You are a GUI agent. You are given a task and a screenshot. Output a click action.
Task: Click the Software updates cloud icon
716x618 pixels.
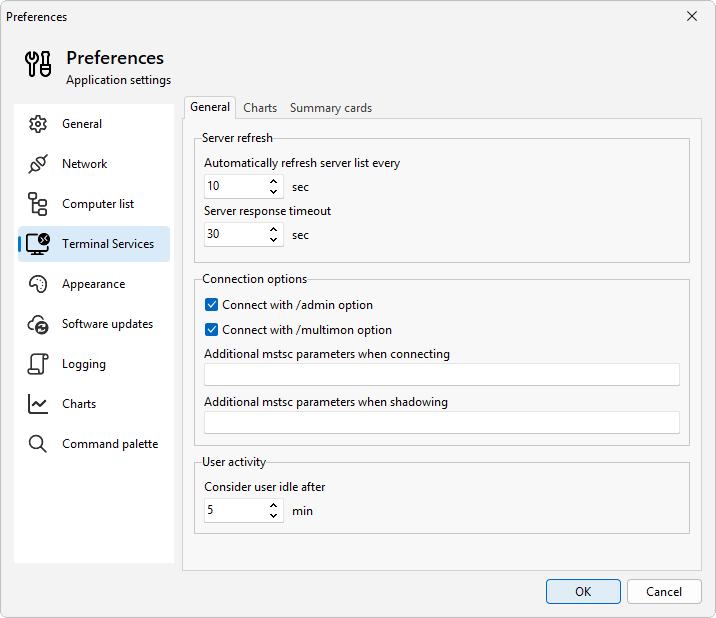[38, 324]
